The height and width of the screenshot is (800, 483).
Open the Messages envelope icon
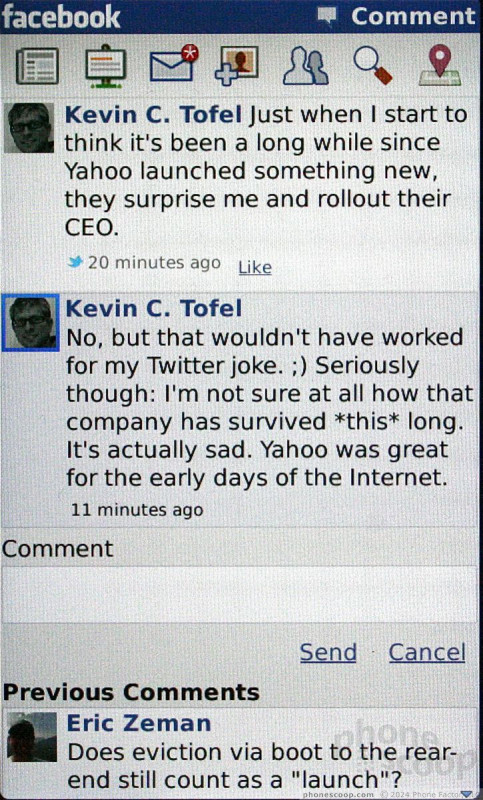pyautogui.click(x=174, y=64)
